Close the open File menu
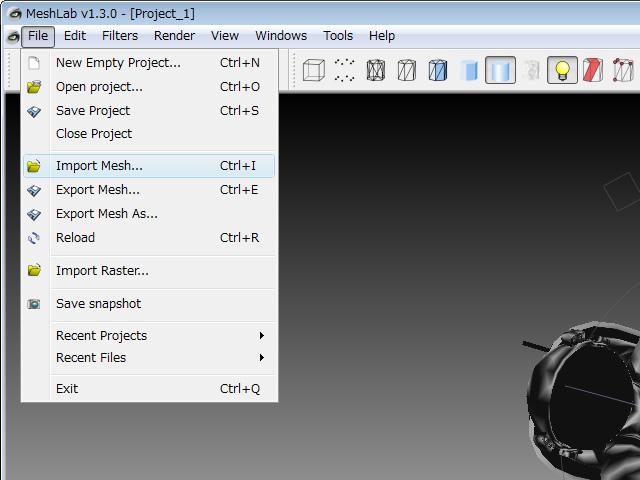The image size is (640, 480). pos(38,36)
